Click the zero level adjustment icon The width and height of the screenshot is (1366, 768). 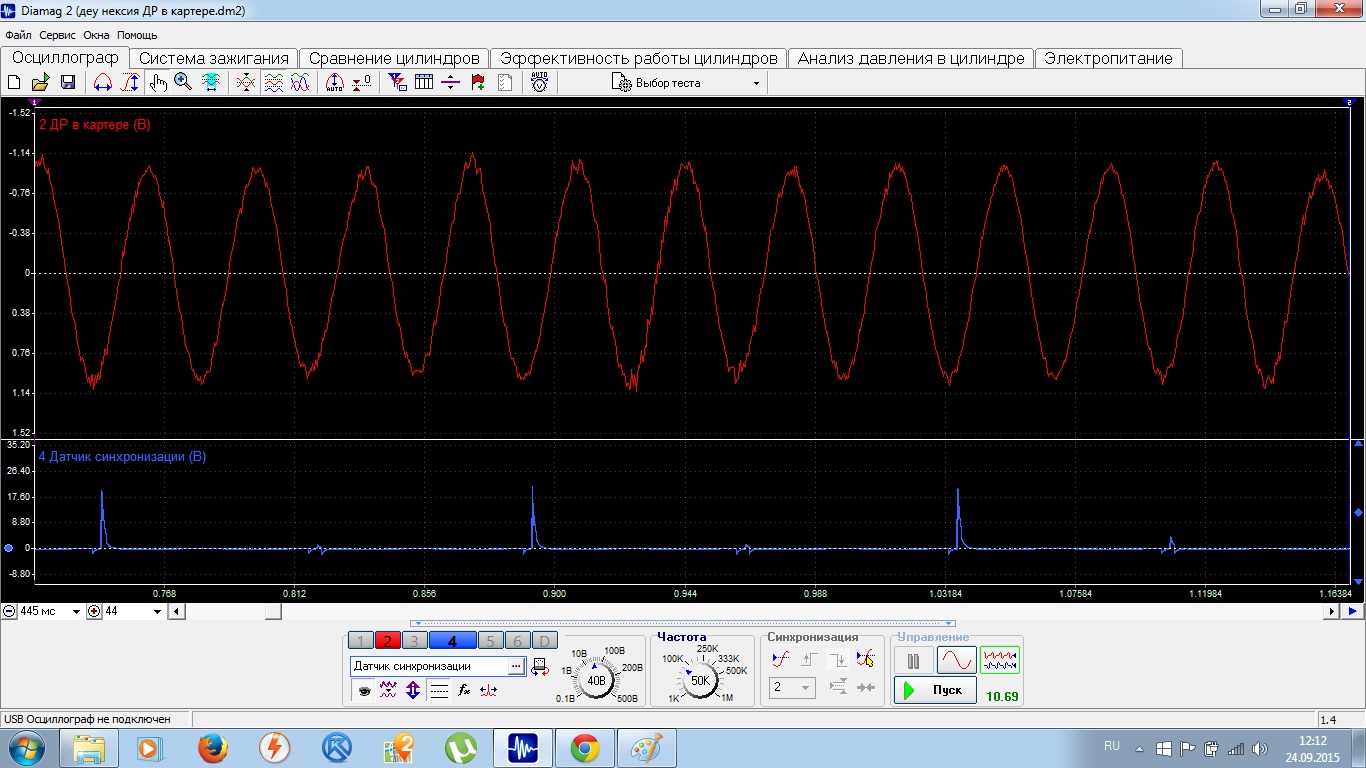coord(362,83)
